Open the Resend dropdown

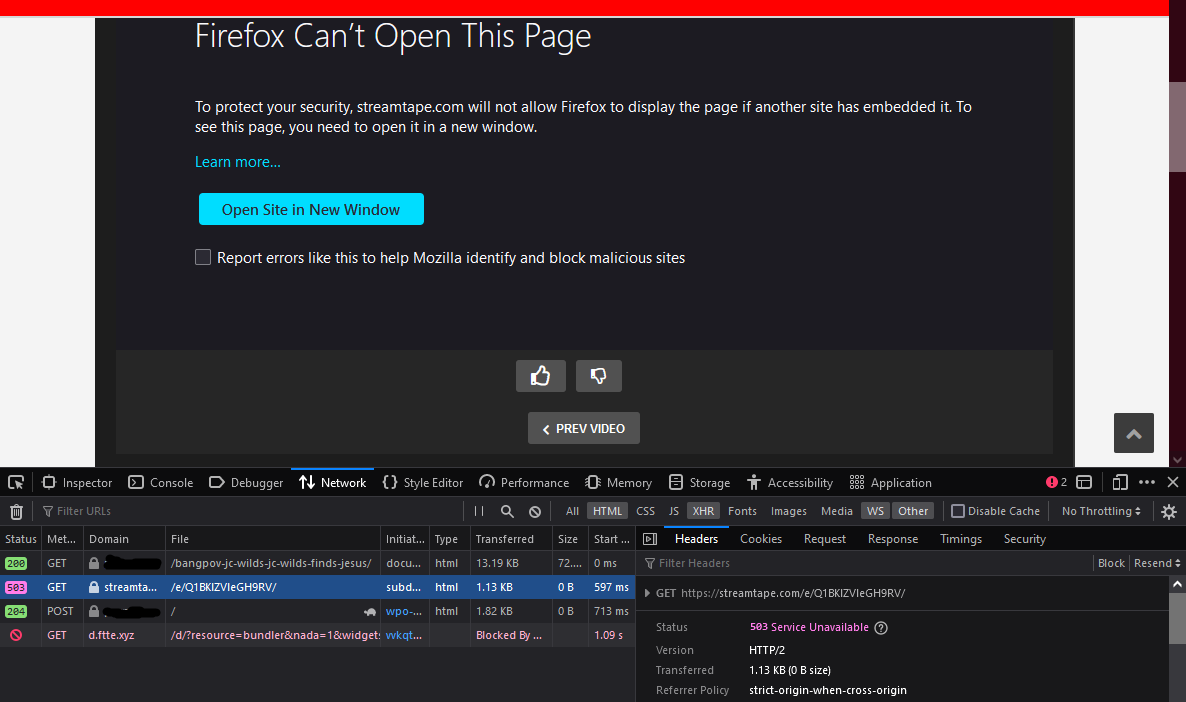point(1157,563)
